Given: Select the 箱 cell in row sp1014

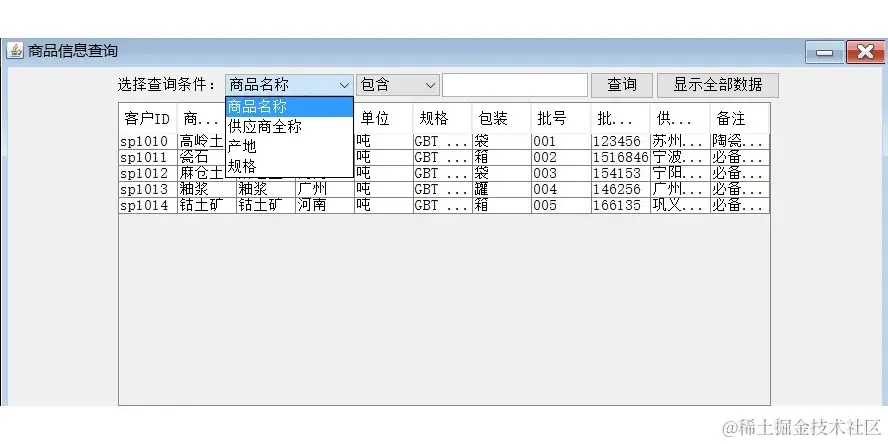Looking at the screenshot, I should 501,205.
